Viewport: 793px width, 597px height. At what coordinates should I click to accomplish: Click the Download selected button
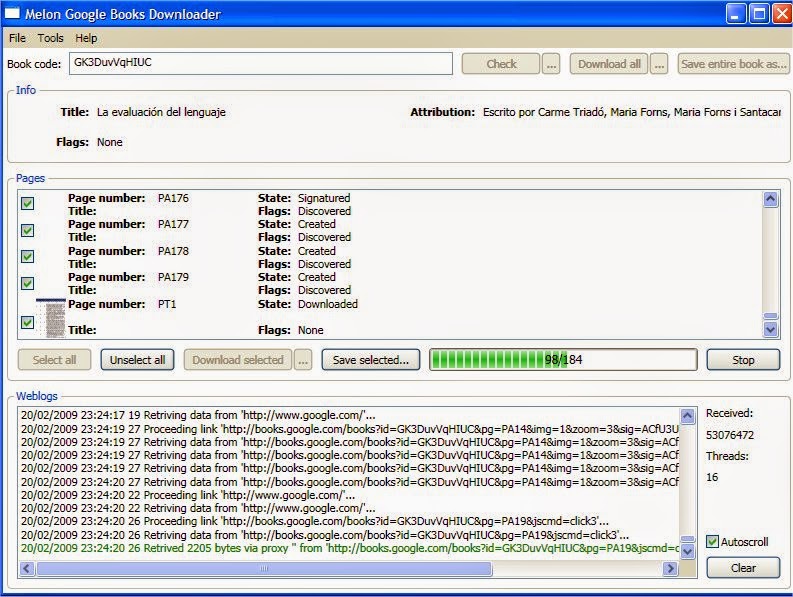click(238, 360)
